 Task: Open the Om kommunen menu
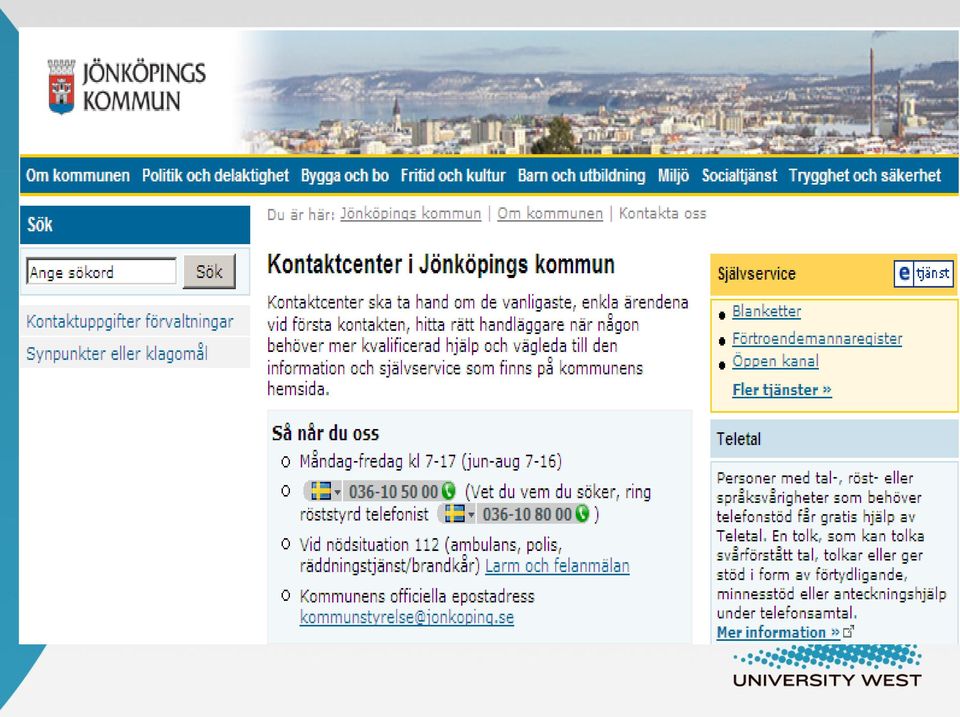point(78,176)
